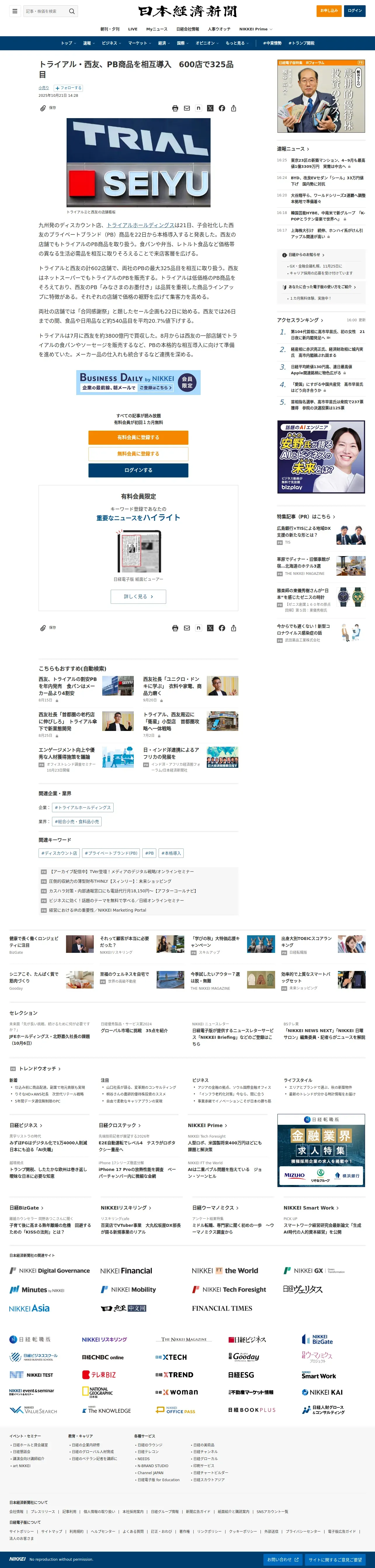Click the 日経ヴェリタス logo
Screen dimensions: 375x1568
(x=303, y=1289)
